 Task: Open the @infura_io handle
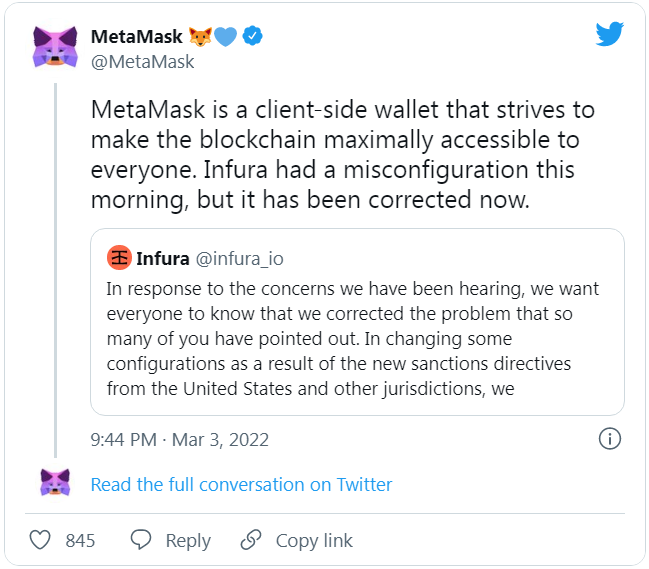pyautogui.click(x=239, y=259)
